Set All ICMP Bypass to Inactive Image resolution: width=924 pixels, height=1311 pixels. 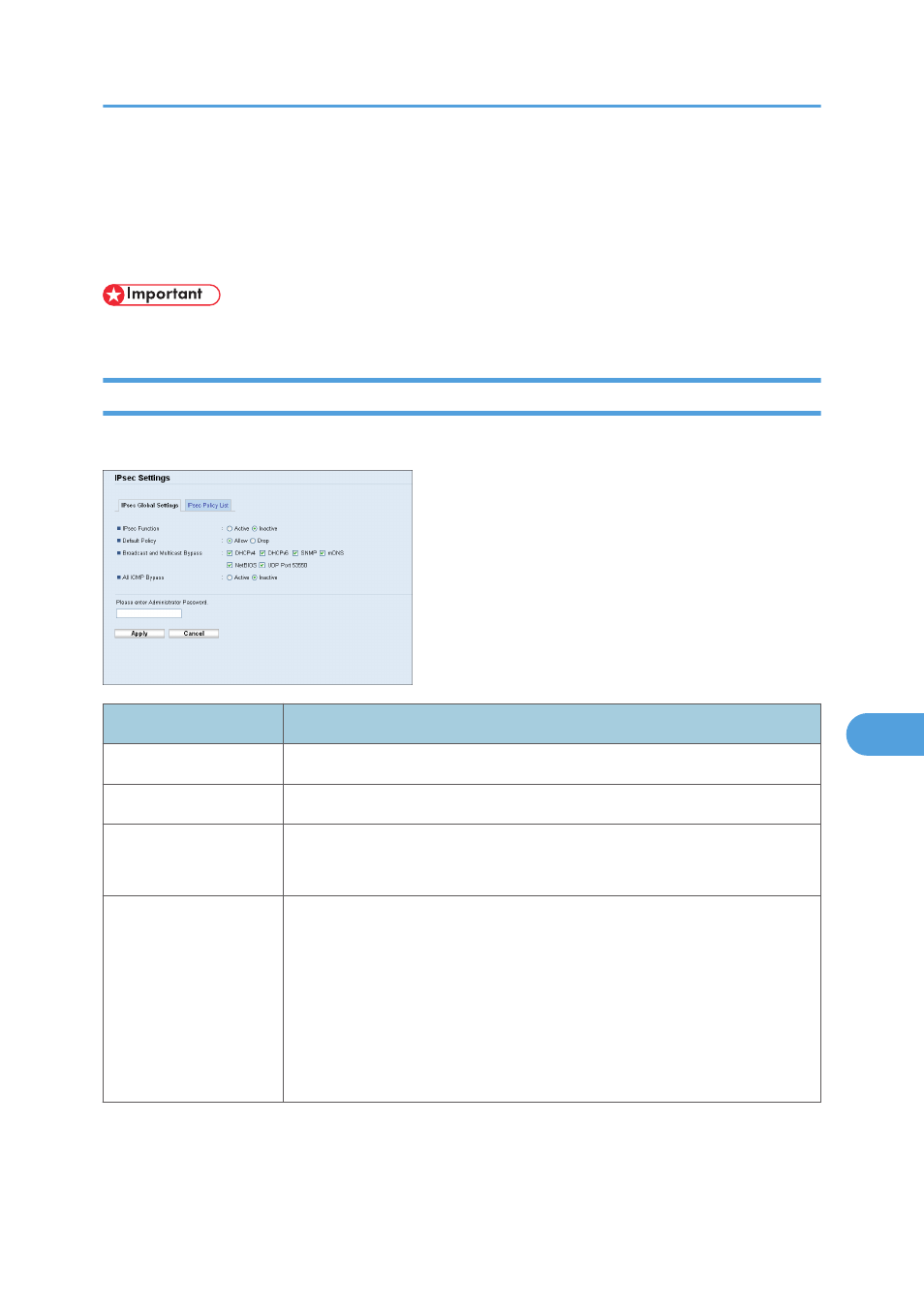click(255, 577)
